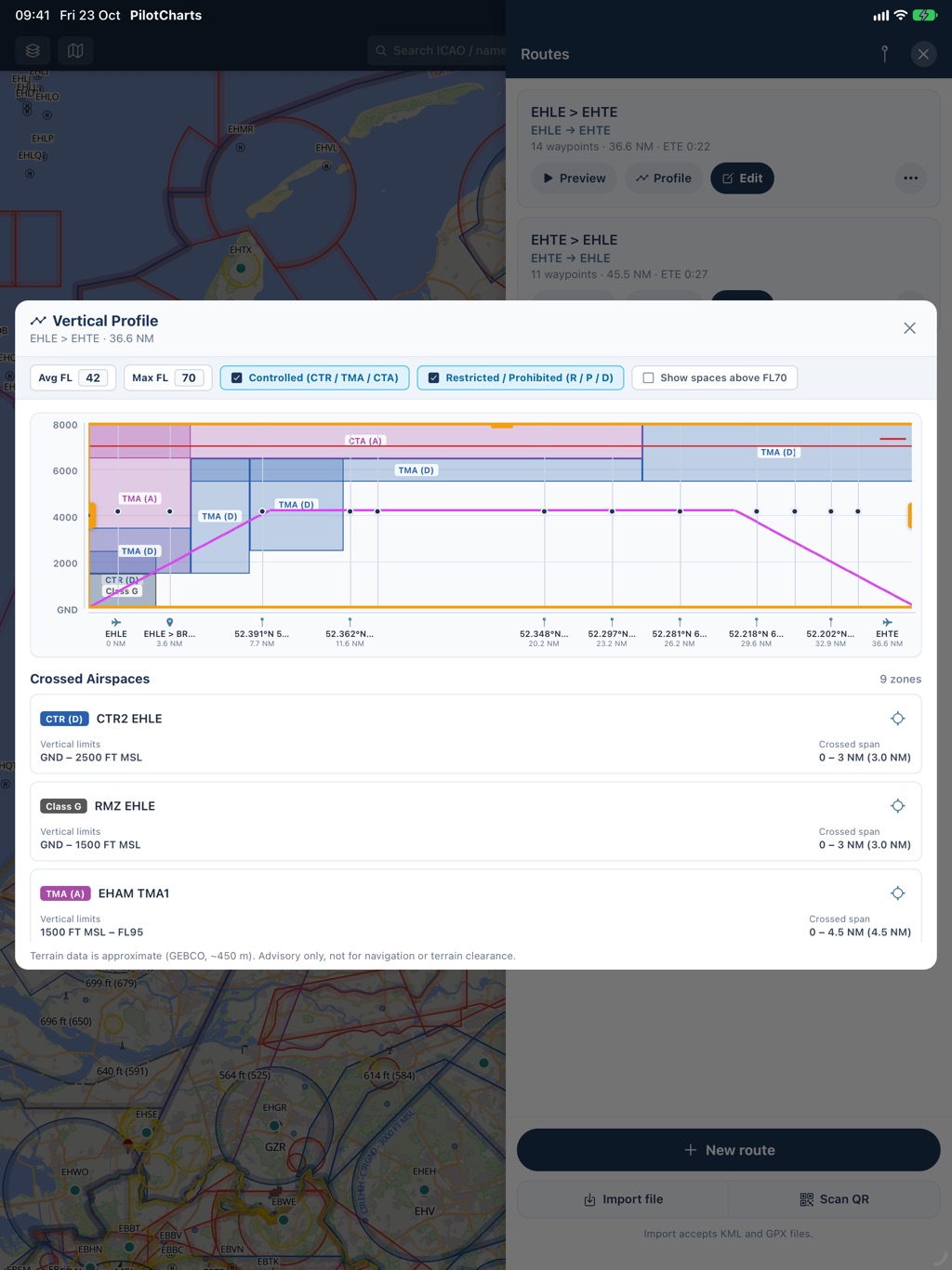Select the EHLE departure airplane icon

point(116,622)
